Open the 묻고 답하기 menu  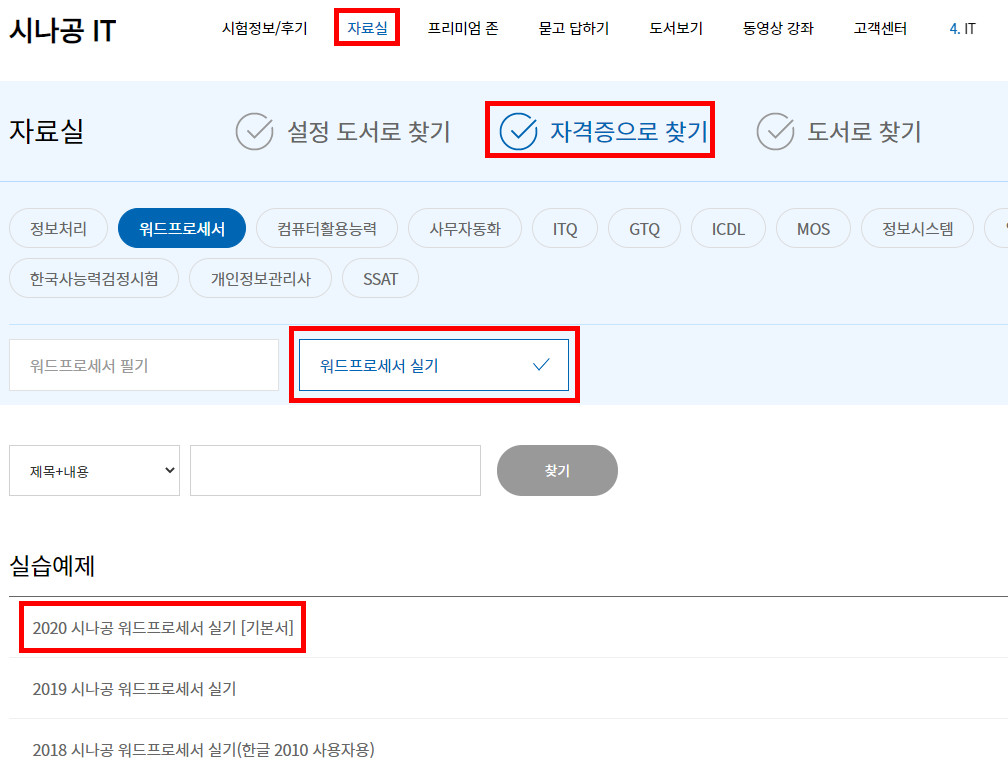(x=573, y=28)
